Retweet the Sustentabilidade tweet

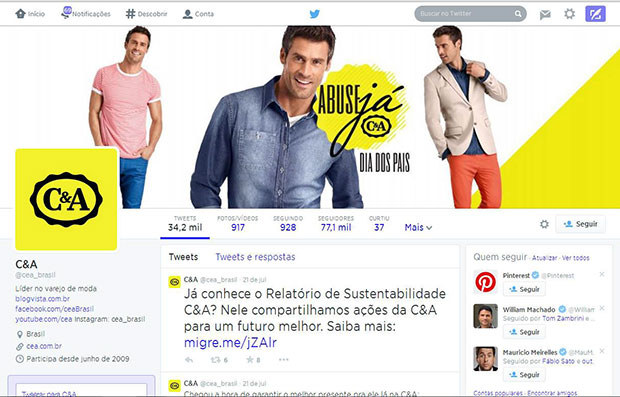(216, 360)
